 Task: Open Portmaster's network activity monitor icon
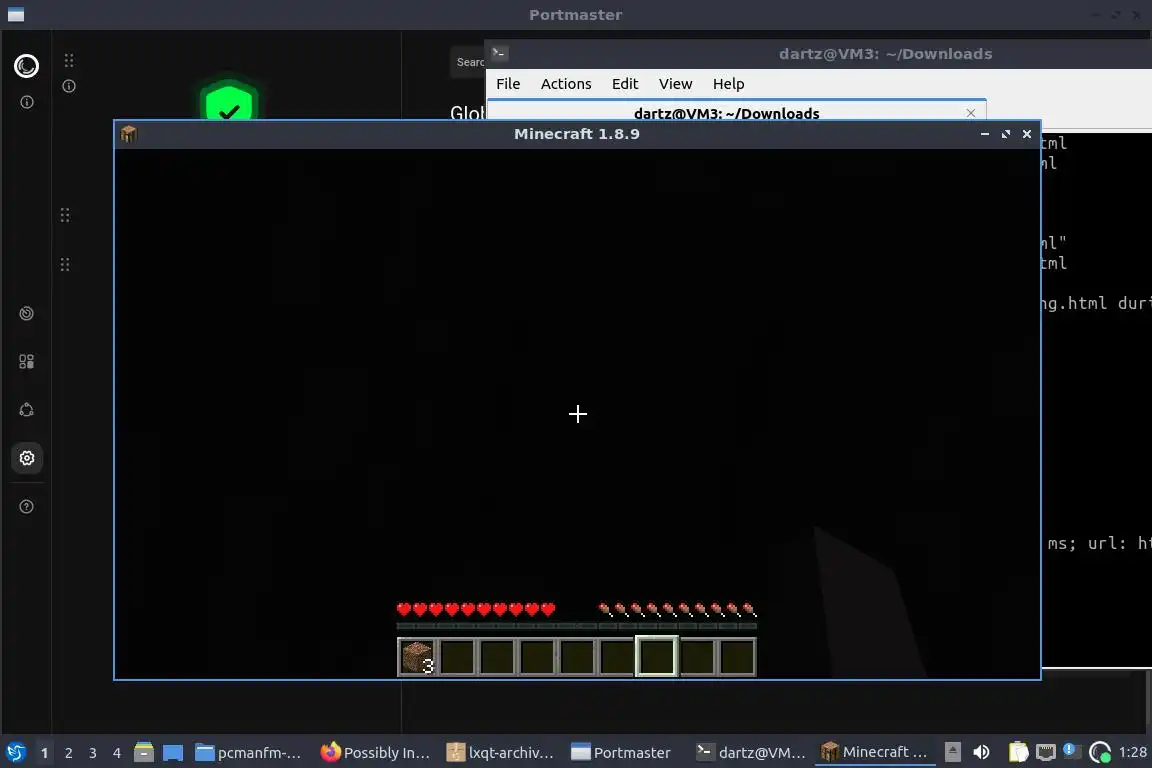tap(26, 313)
